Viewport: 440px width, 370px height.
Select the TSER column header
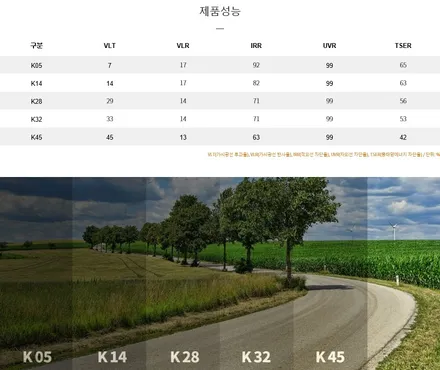pyautogui.click(x=403, y=46)
